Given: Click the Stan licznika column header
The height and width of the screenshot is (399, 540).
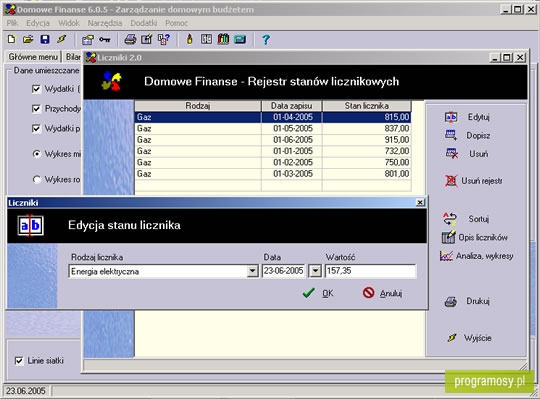Looking at the screenshot, I should (x=366, y=106).
